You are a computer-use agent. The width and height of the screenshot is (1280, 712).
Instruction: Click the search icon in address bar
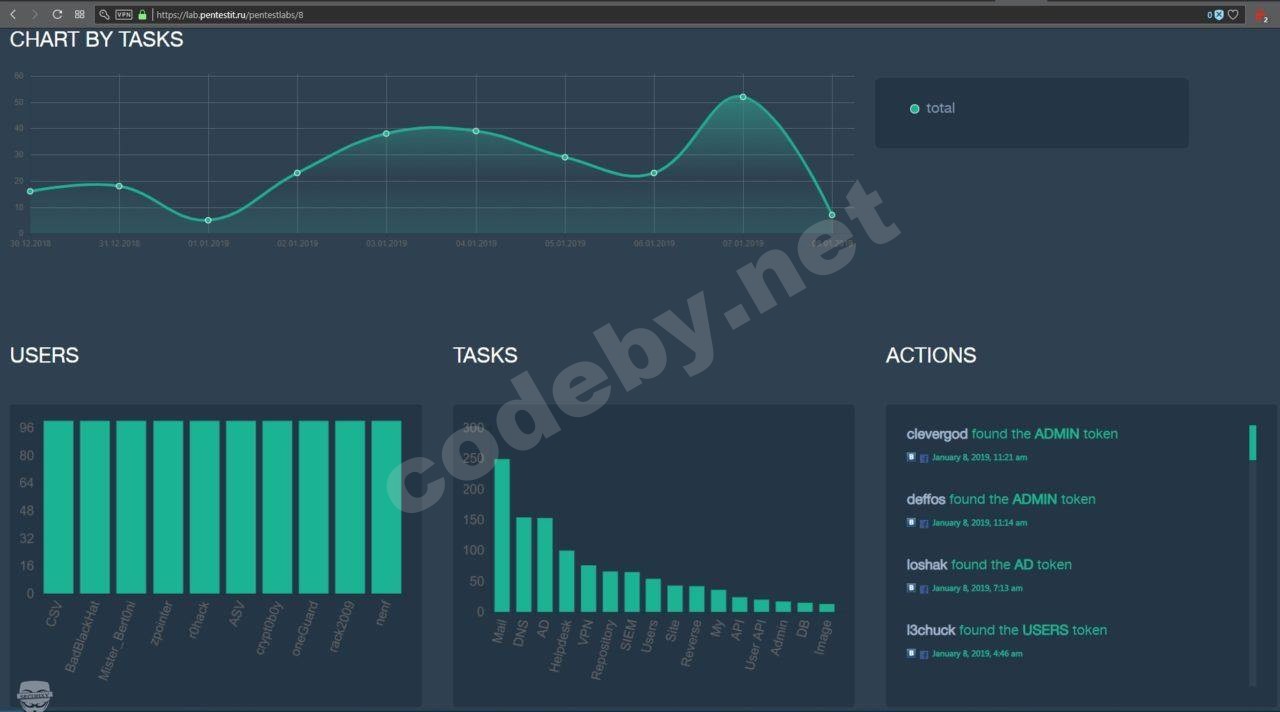coord(104,15)
